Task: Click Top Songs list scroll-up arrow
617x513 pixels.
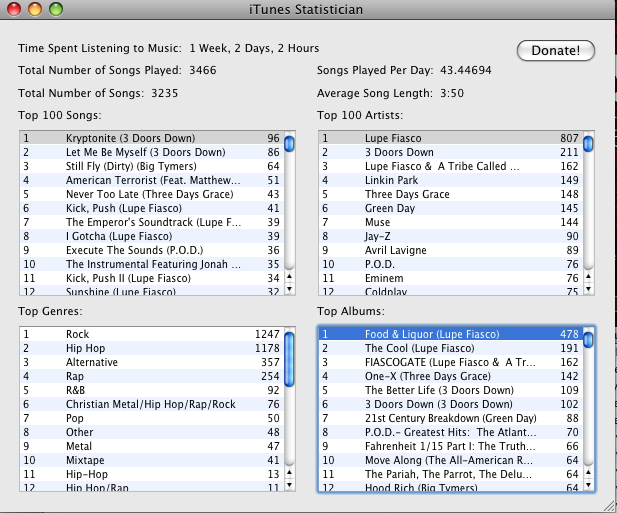Action: pyautogui.click(x=290, y=277)
